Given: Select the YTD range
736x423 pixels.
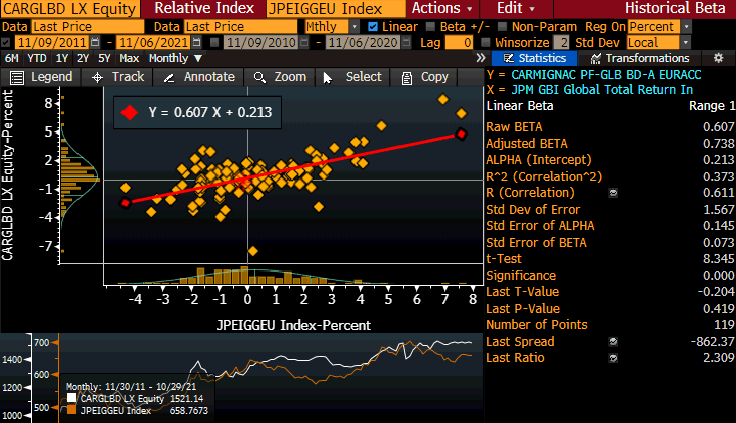Looking at the screenshot, I should coord(37,59).
